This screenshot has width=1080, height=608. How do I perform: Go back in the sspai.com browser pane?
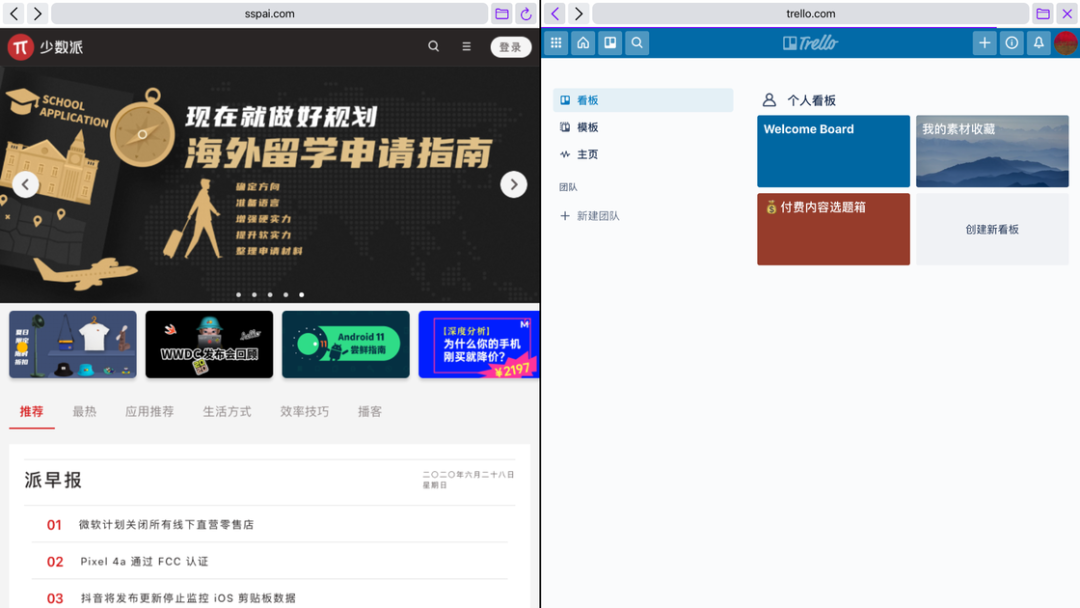point(14,13)
